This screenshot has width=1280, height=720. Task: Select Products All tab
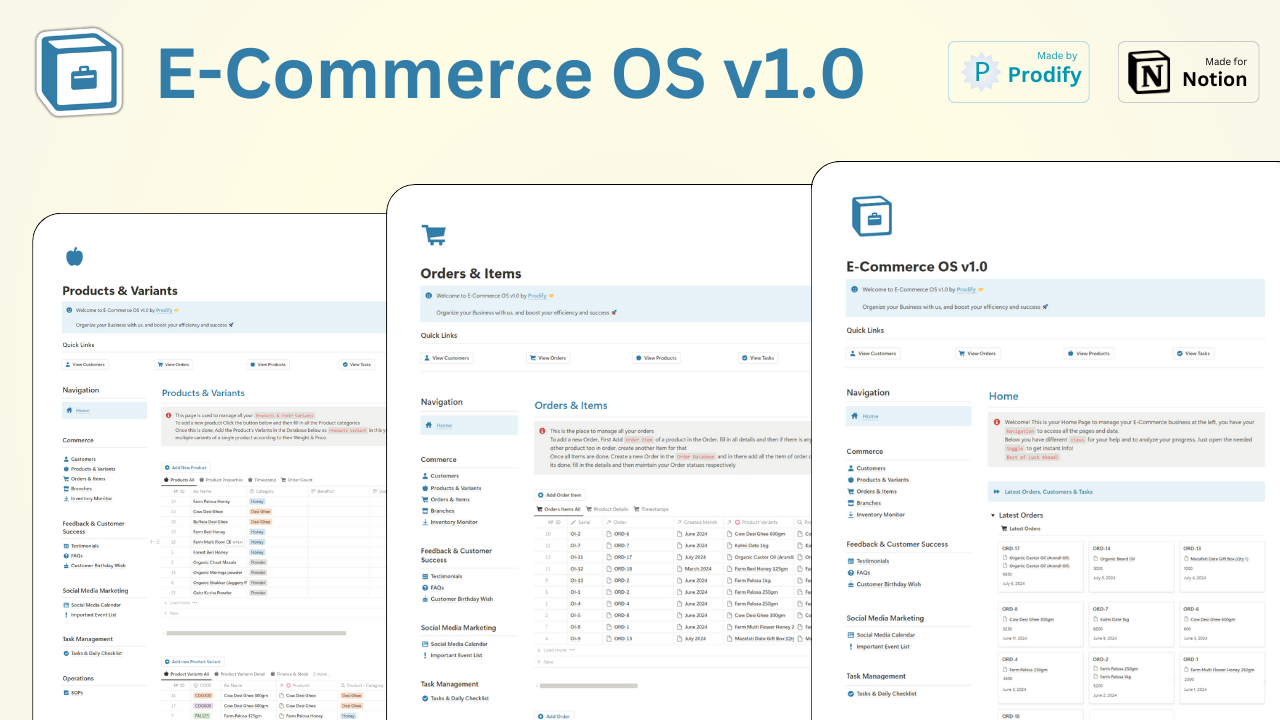pyautogui.click(x=179, y=480)
